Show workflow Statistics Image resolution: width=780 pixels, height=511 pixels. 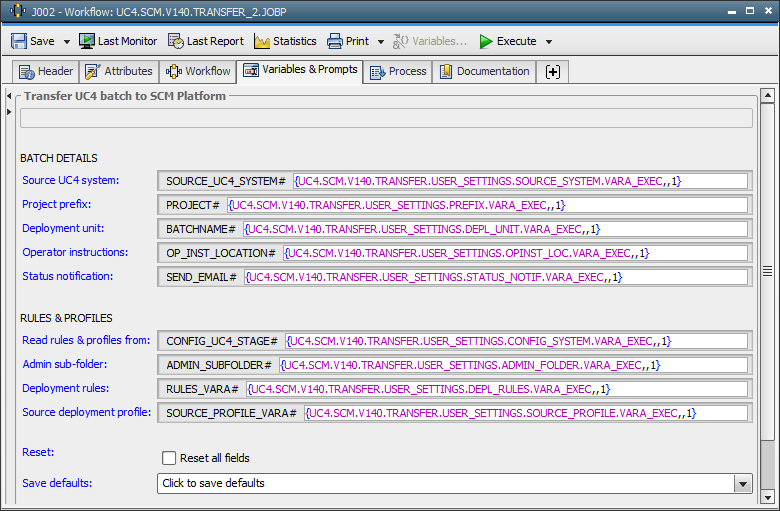(x=285, y=41)
